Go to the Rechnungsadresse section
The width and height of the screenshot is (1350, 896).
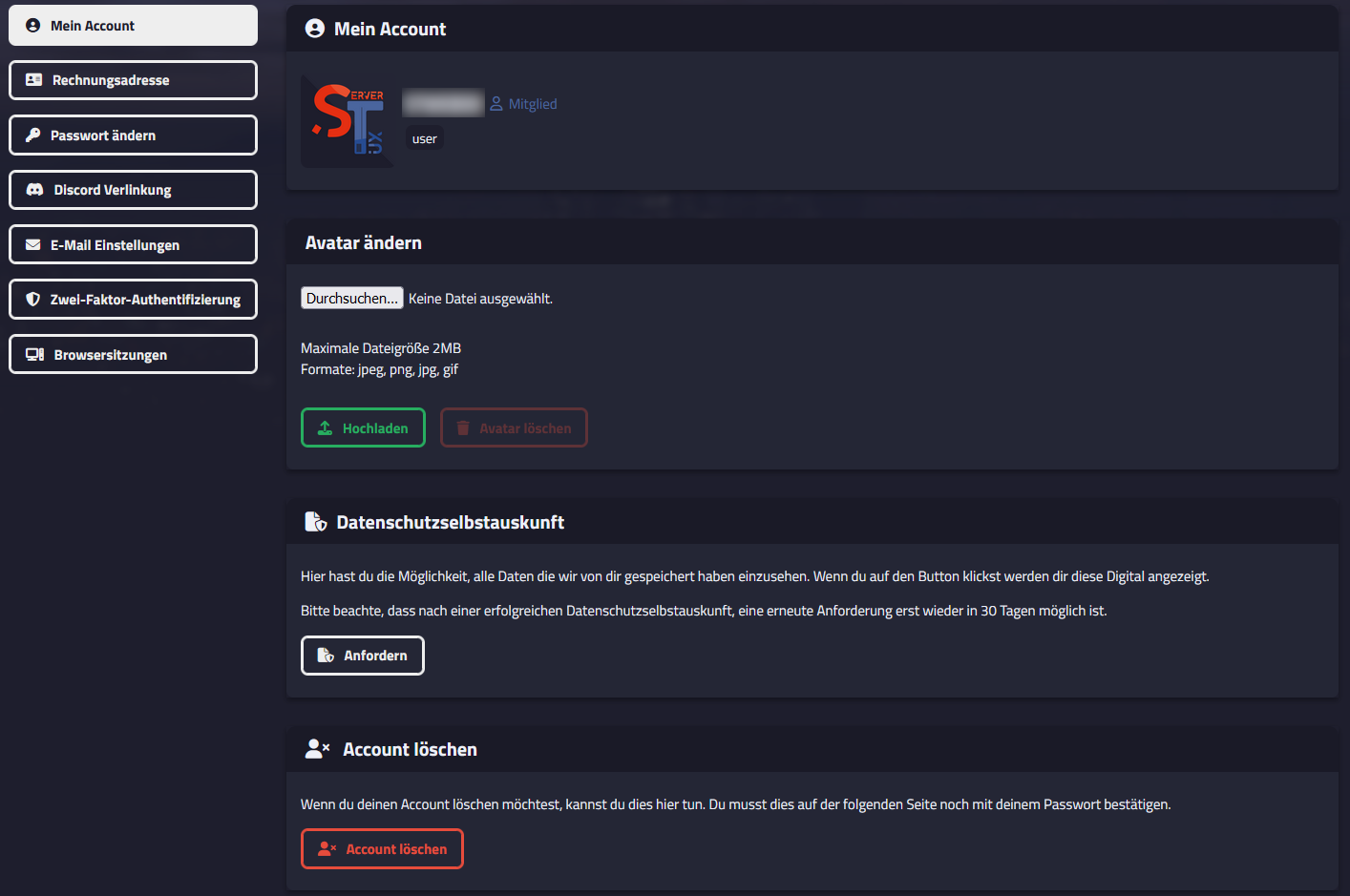(133, 80)
